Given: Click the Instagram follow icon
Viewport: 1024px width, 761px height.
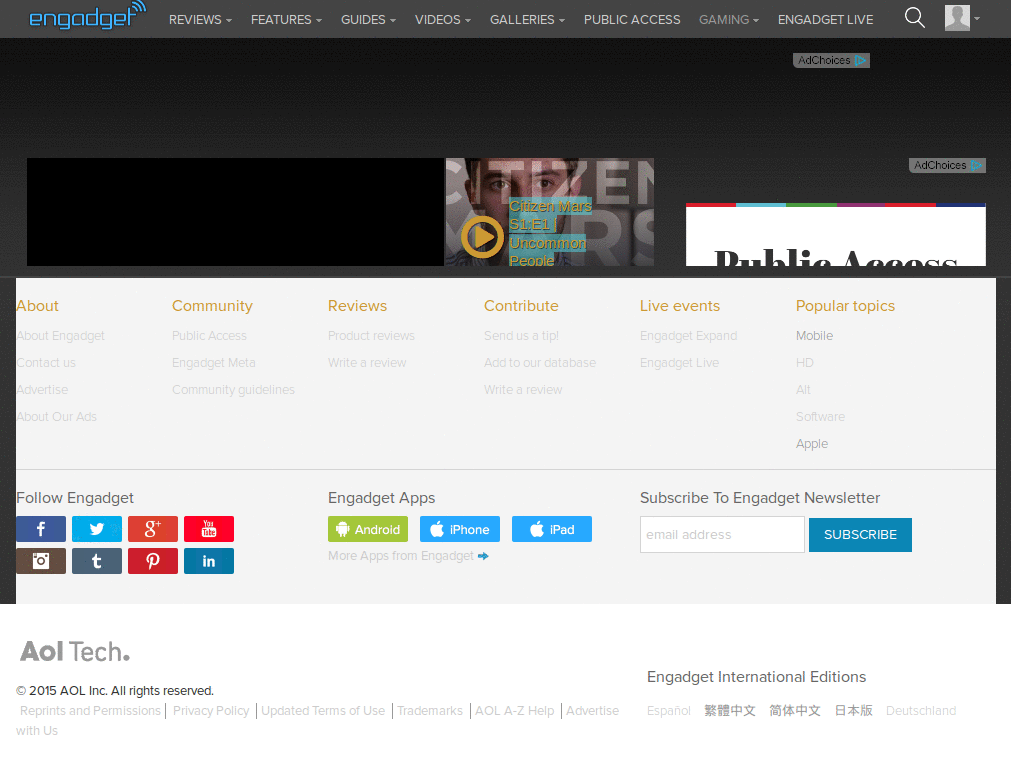Looking at the screenshot, I should coord(40,561).
